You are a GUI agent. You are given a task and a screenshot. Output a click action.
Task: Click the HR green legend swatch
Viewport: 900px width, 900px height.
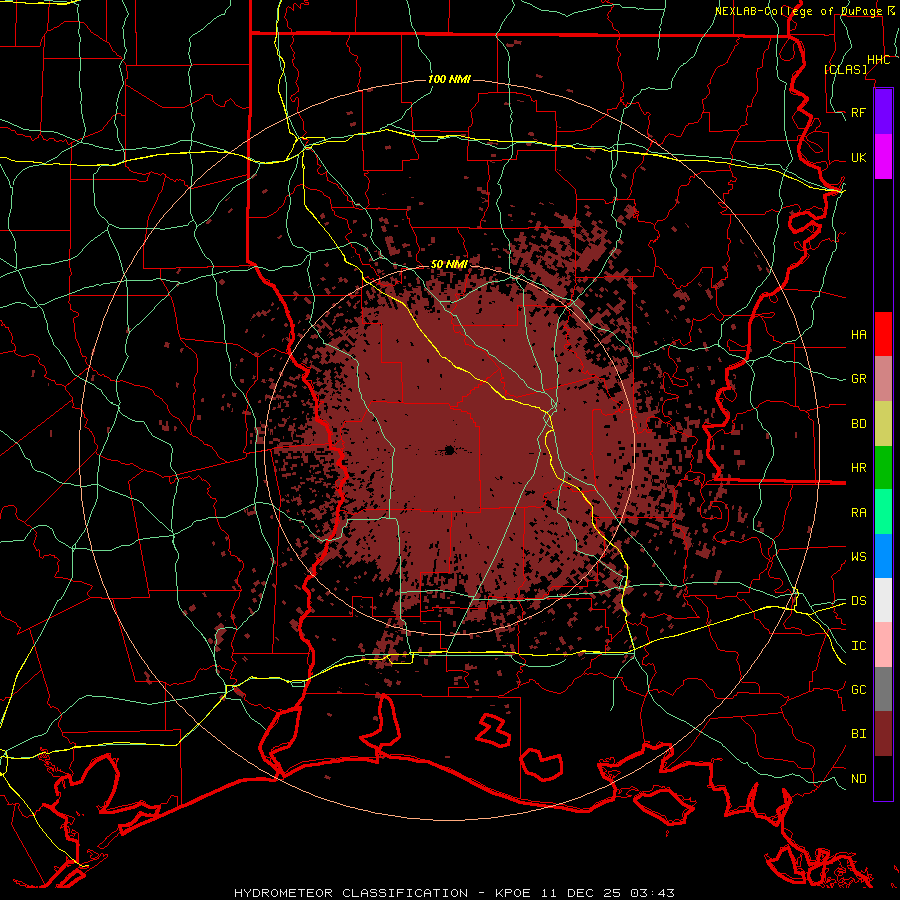[883, 468]
